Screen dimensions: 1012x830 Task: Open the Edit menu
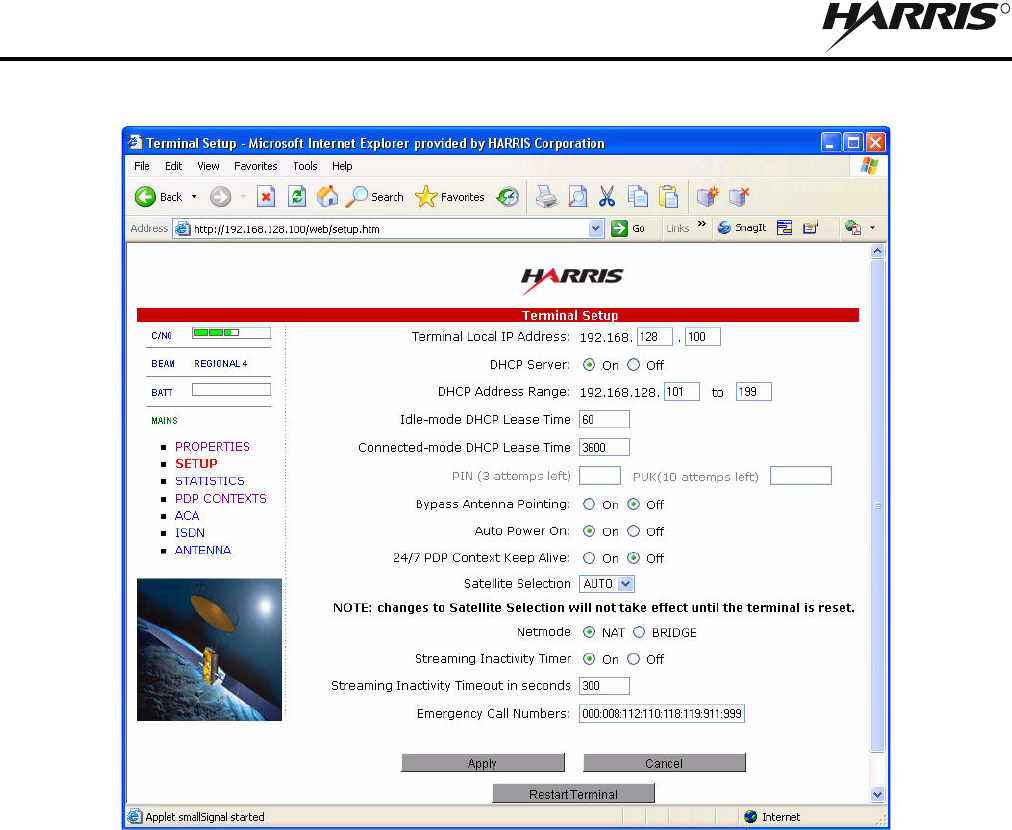click(x=173, y=166)
